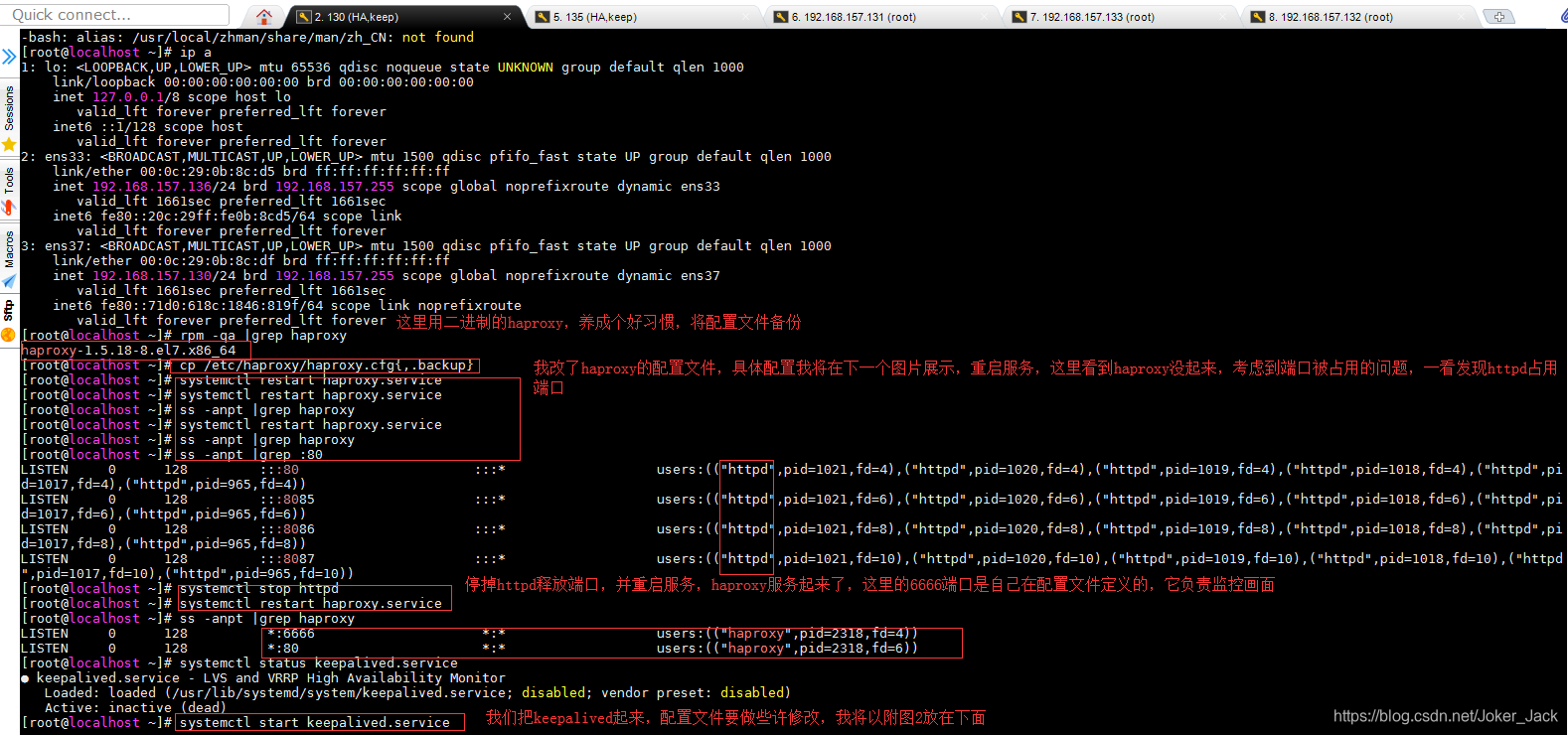Click the 'rpm -qa |grep haproxy' command

pos(263,335)
